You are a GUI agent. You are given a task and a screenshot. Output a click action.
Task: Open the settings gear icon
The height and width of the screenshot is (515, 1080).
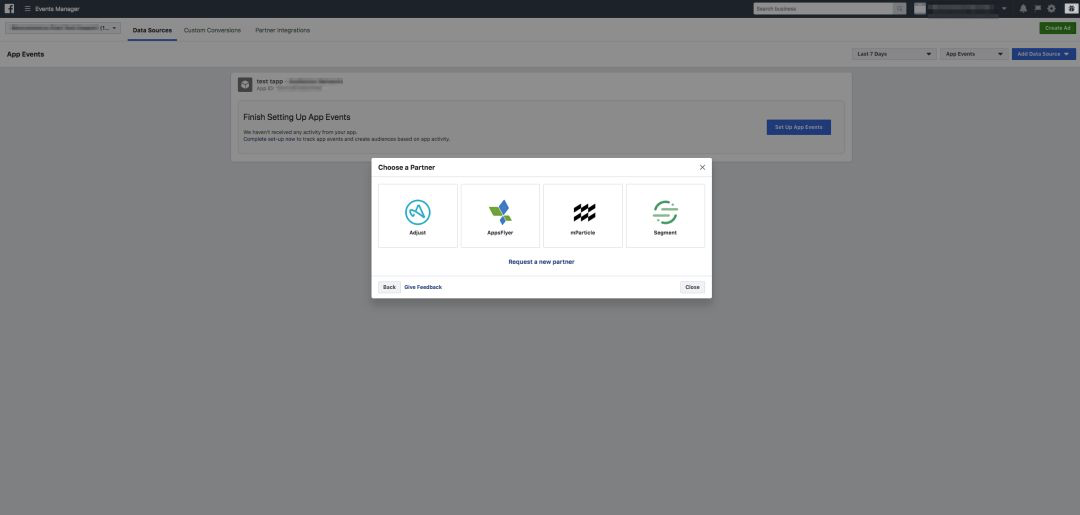[x=1051, y=9]
